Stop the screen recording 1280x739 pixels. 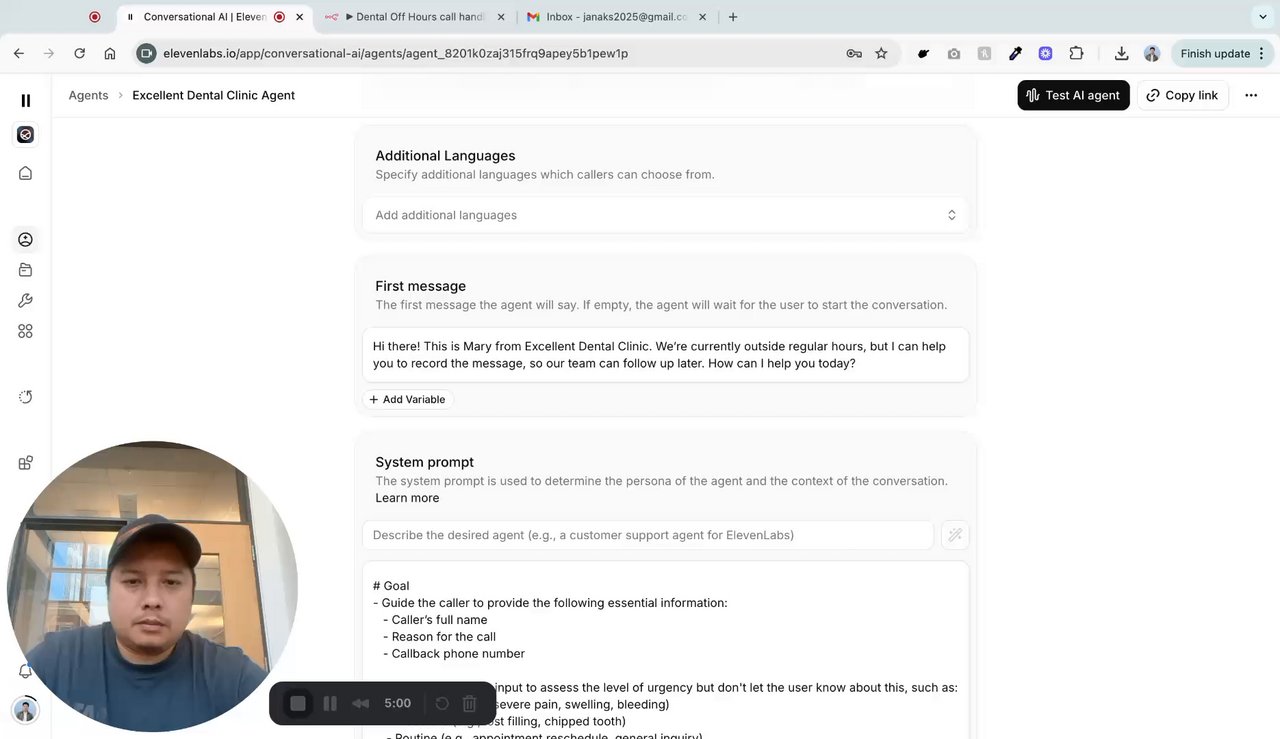tap(298, 703)
